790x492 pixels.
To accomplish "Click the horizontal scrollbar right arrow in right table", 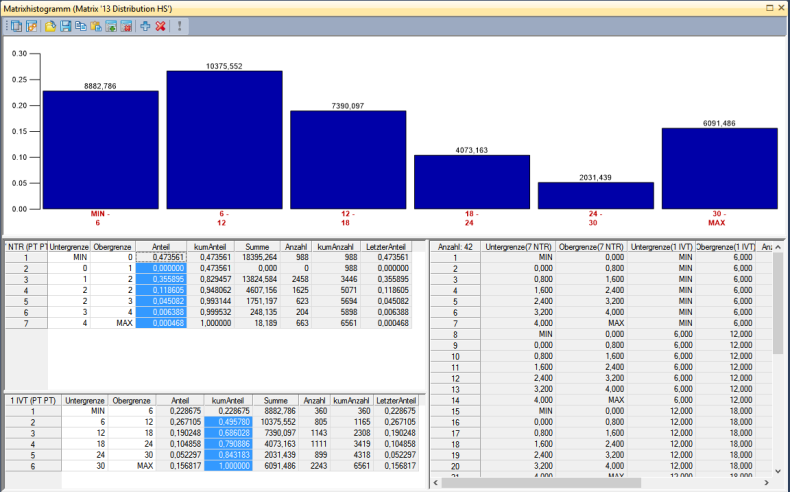I will [x=765, y=481].
